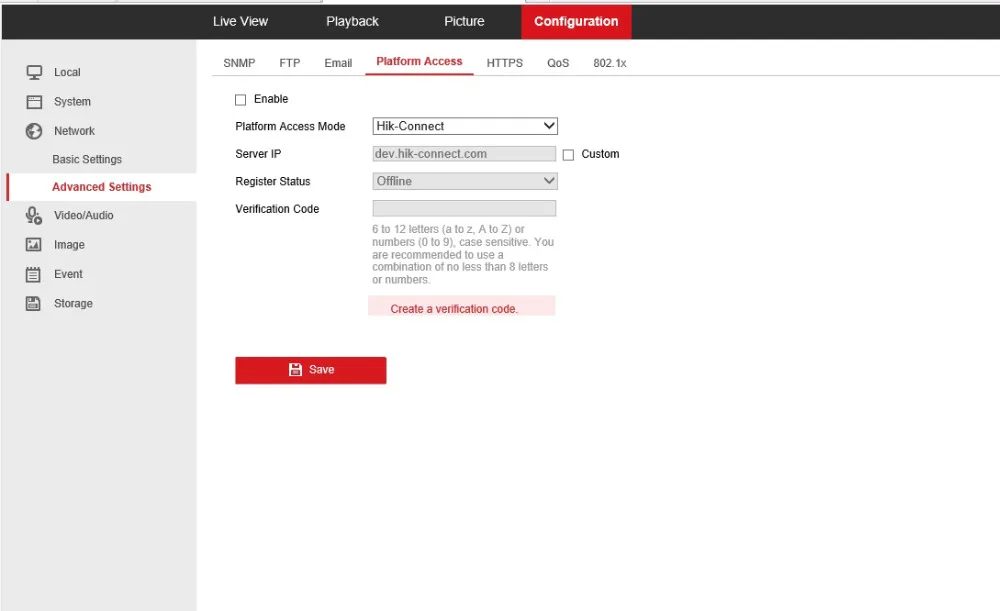
Task: Open the 802.1x tab
Action: pyautogui.click(x=610, y=63)
